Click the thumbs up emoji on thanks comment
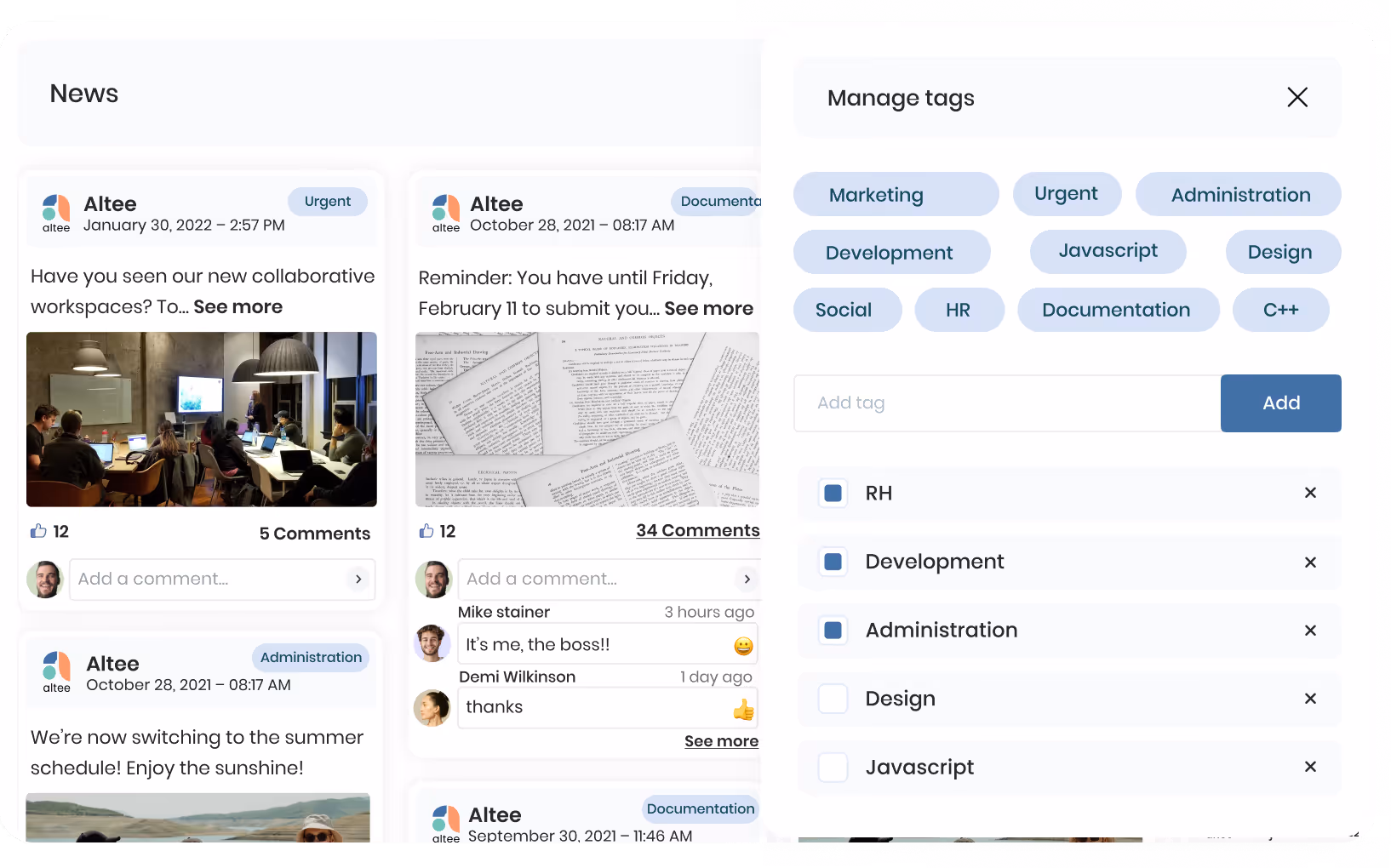This screenshot has width=1391, height=868. (743, 709)
